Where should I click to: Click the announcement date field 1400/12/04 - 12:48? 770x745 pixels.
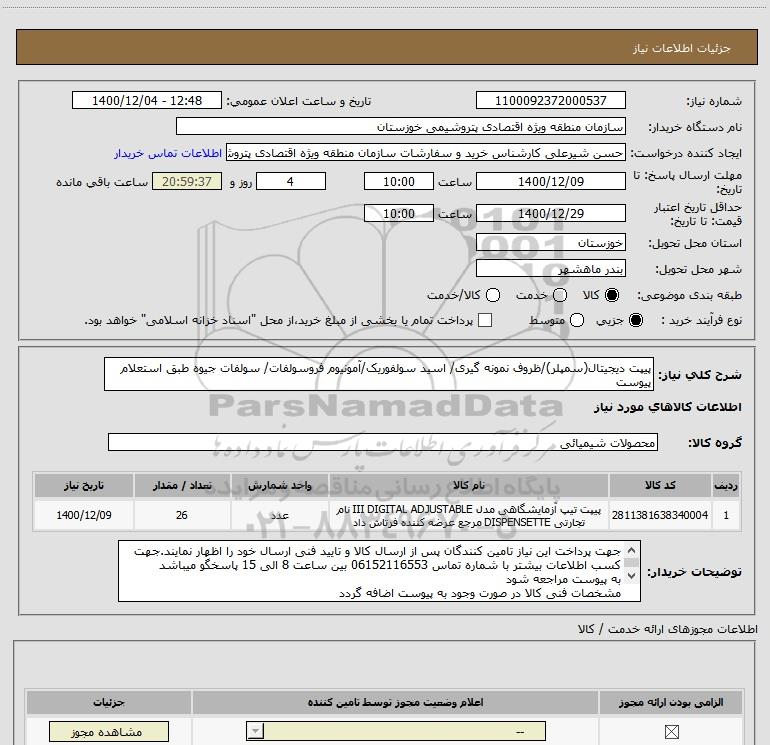pos(147,100)
